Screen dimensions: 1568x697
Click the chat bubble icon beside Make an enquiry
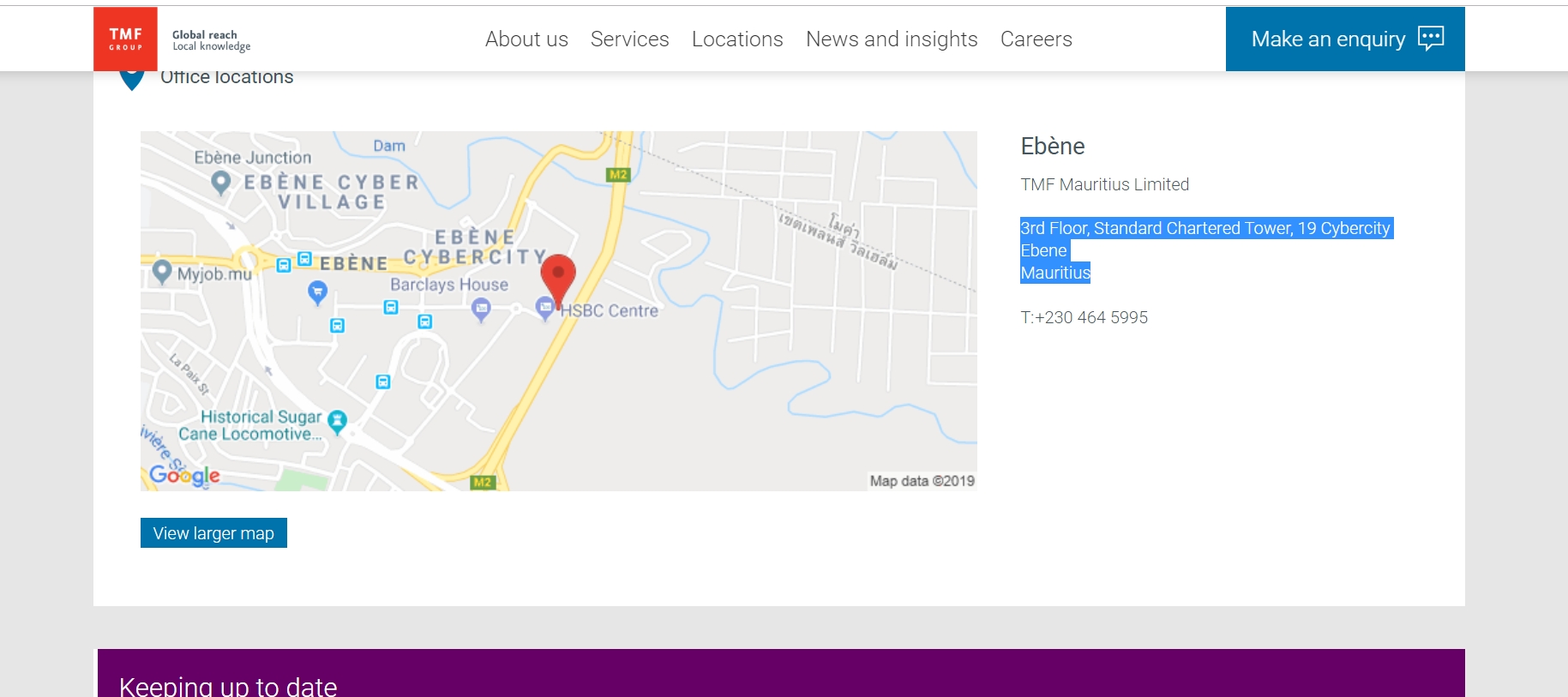coord(1430,39)
